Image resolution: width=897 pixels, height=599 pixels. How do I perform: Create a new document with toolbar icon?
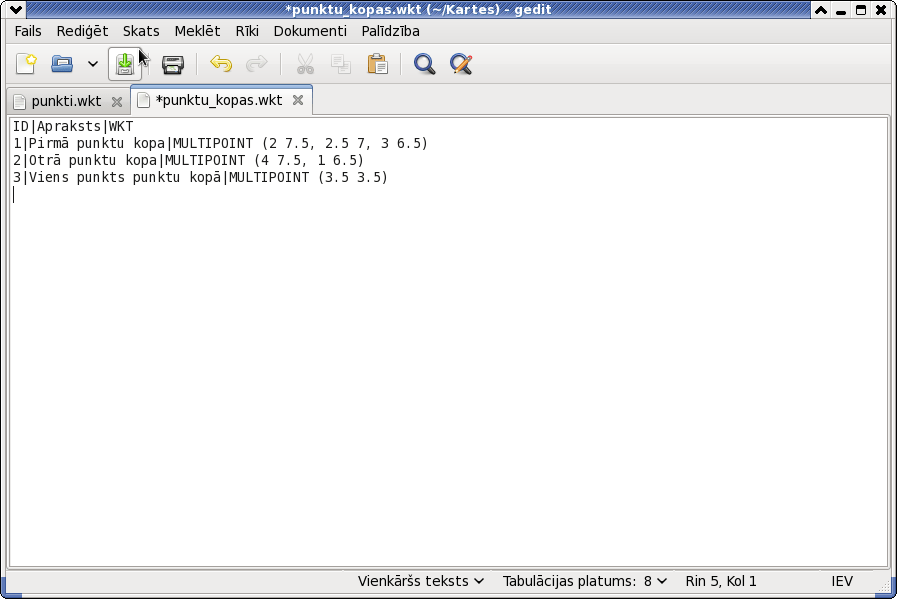click(x=26, y=64)
